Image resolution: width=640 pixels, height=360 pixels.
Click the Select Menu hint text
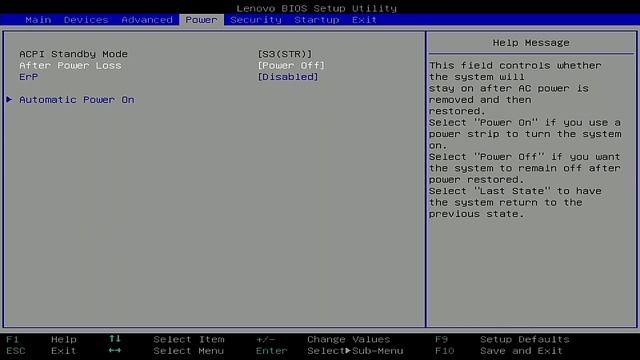point(189,351)
